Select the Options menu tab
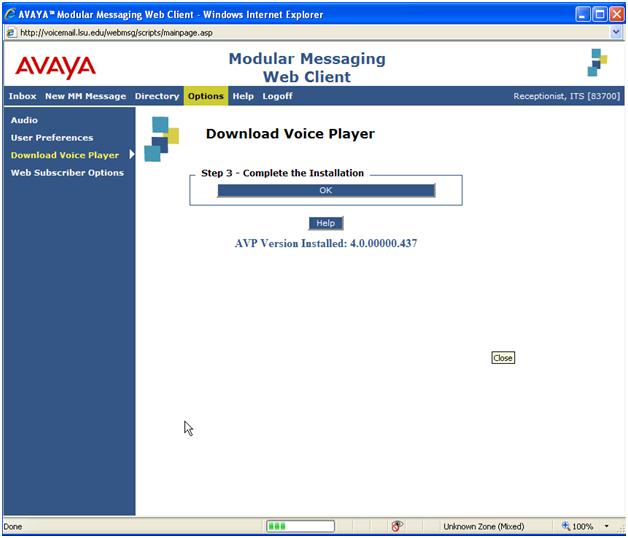The width and height of the screenshot is (628, 538). (x=206, y=96)
